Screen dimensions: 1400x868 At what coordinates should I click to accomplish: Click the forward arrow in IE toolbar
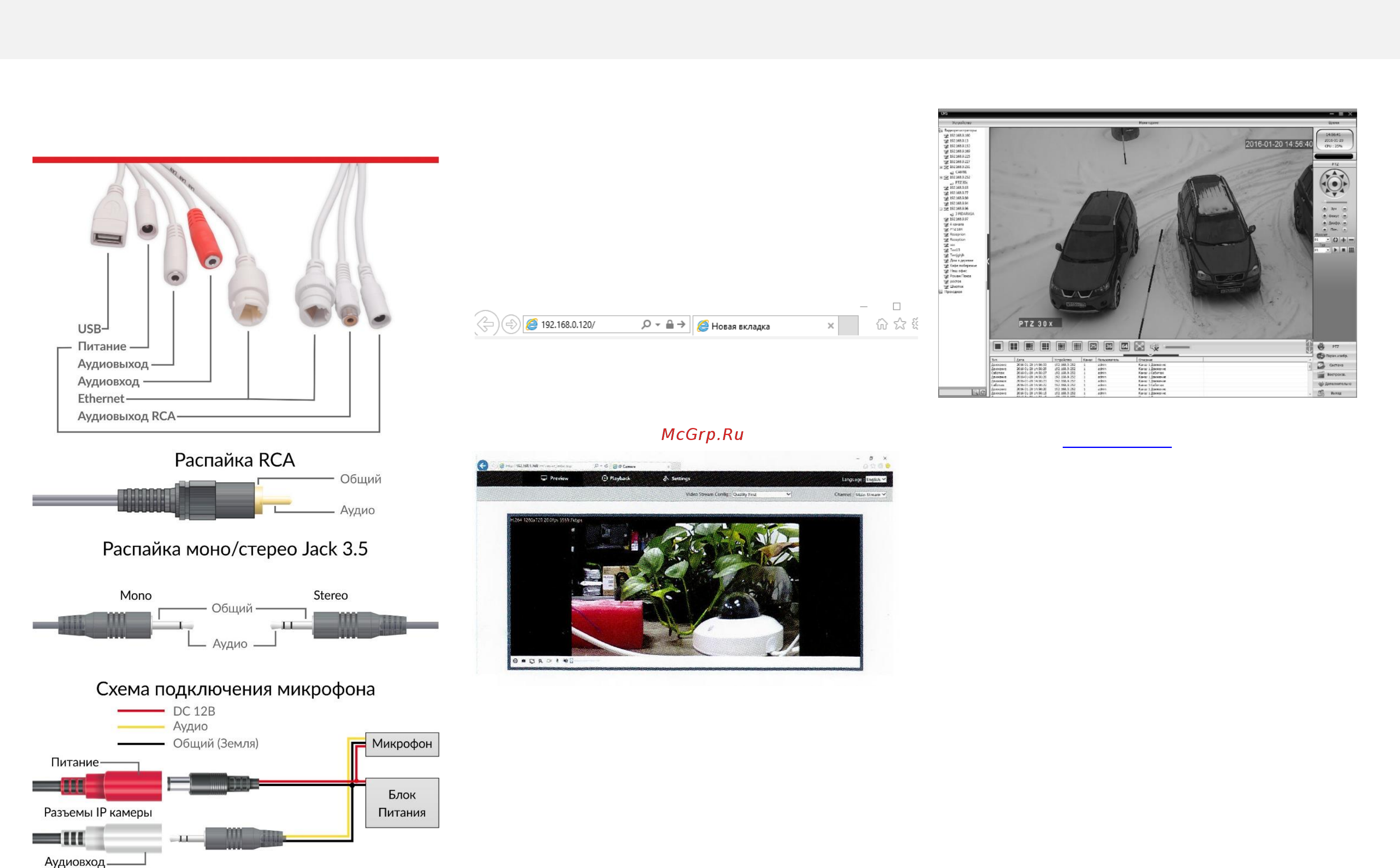tap(511, 324)
